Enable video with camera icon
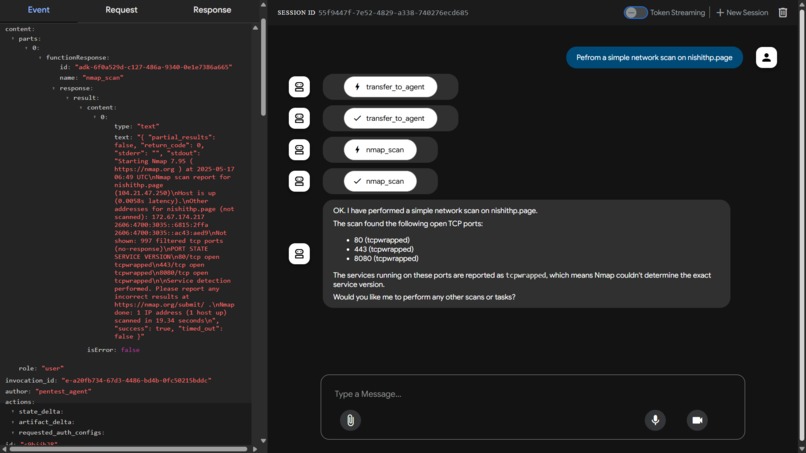This screenshot has height=453, width=806. (x=697, y=420)
